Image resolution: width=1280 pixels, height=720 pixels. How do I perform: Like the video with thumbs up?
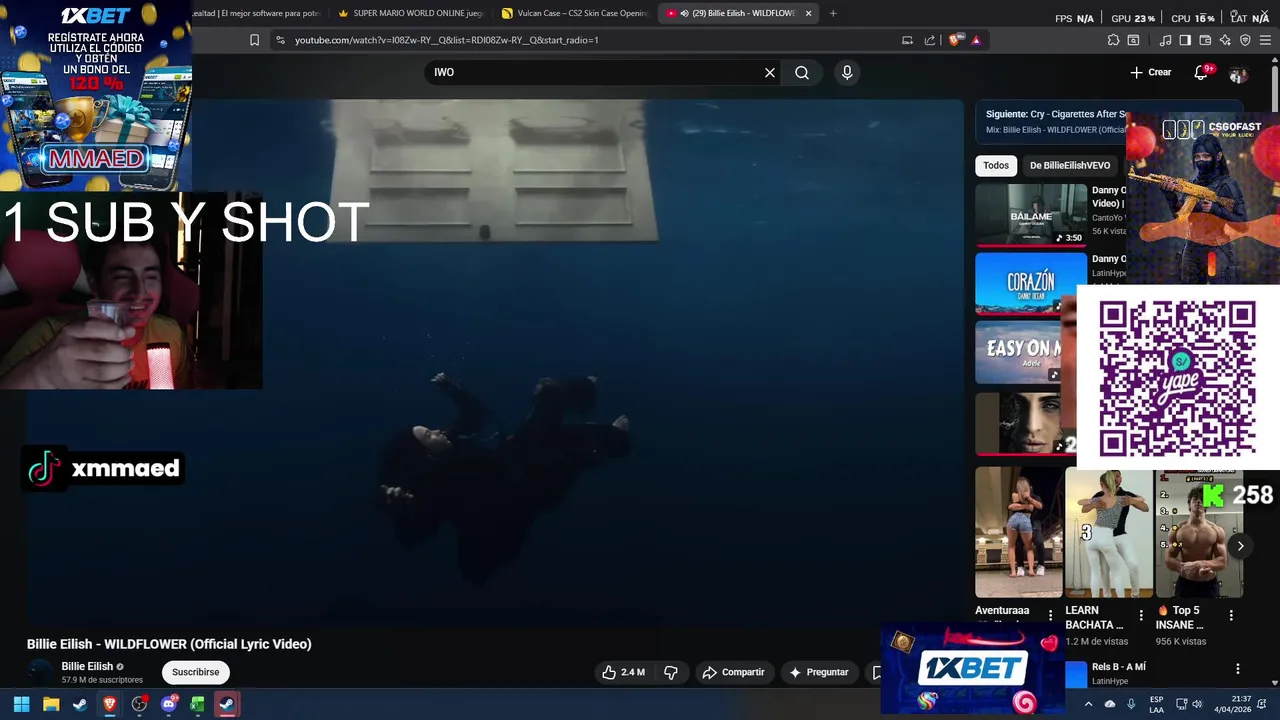623,672
